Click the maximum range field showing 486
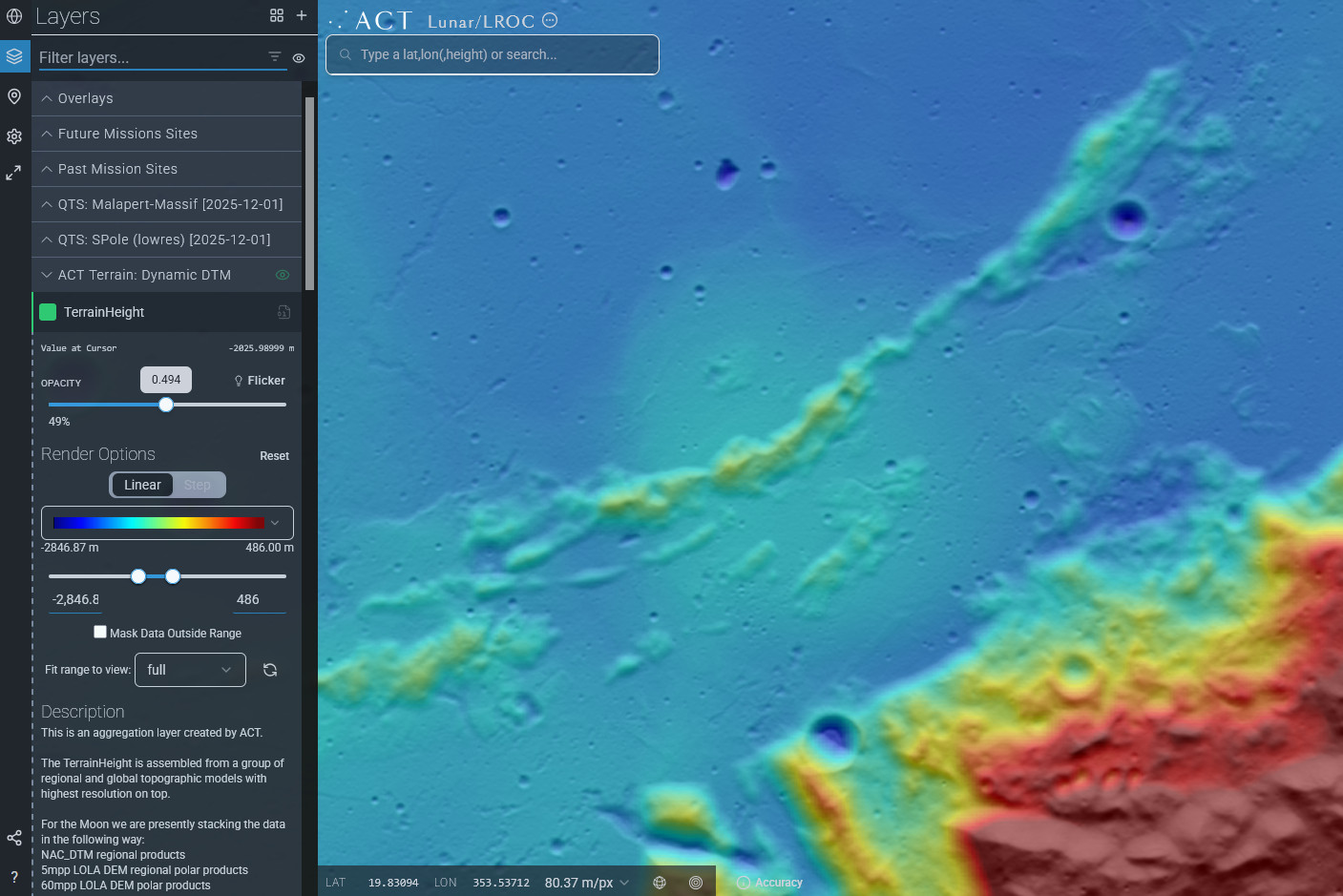Screen dimensions: 1343x896 tap(260, 599)
